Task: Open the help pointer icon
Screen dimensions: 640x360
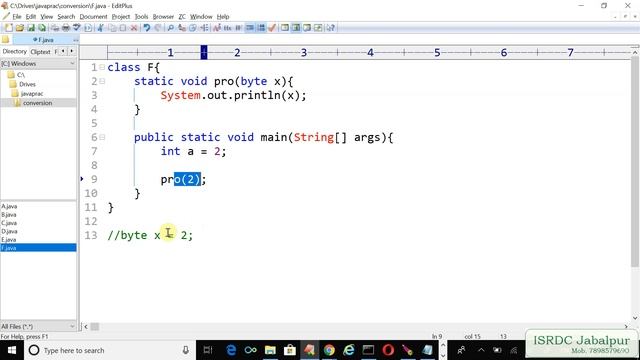Action: point(331,28)
